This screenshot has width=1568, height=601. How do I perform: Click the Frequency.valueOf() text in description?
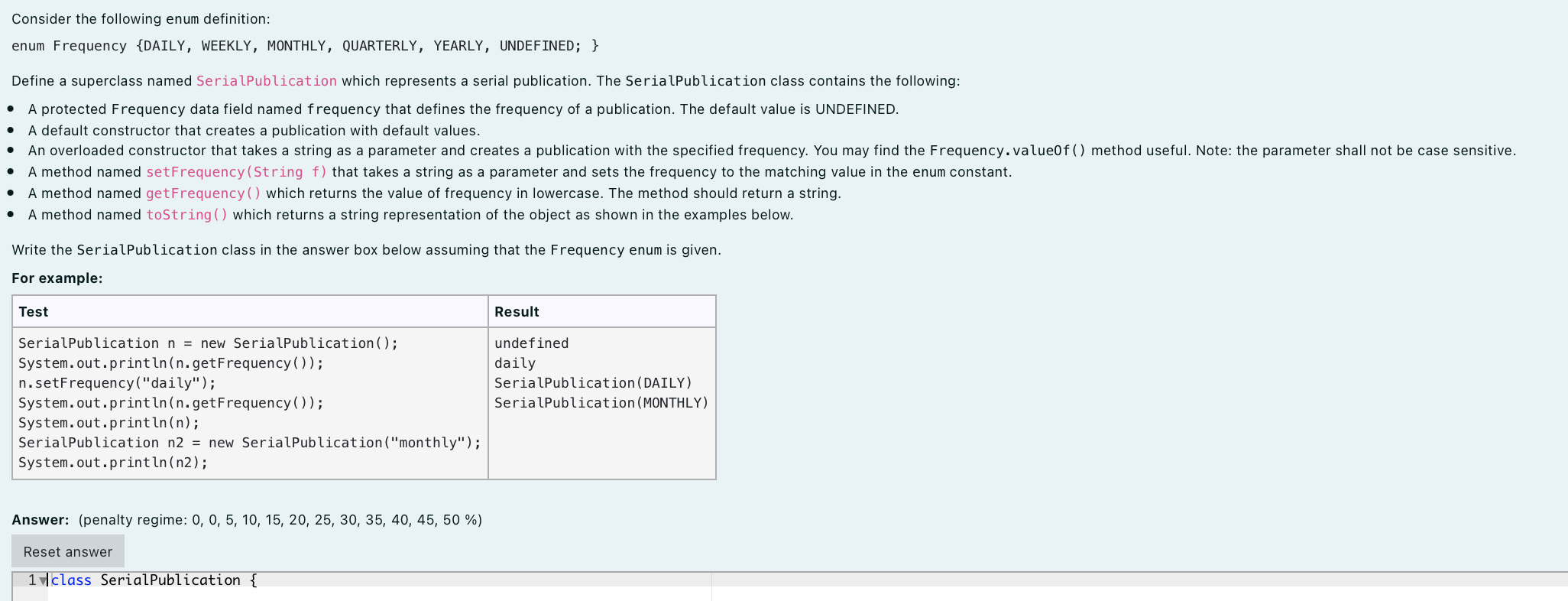coord(1008,151)
